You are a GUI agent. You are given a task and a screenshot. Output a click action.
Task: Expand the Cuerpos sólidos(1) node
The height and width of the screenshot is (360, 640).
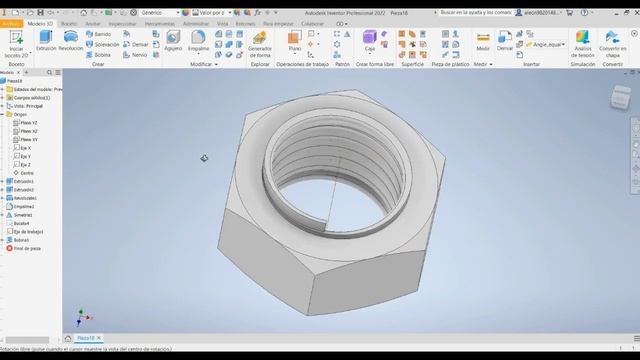pyautogui.click(x=2, y=98)
